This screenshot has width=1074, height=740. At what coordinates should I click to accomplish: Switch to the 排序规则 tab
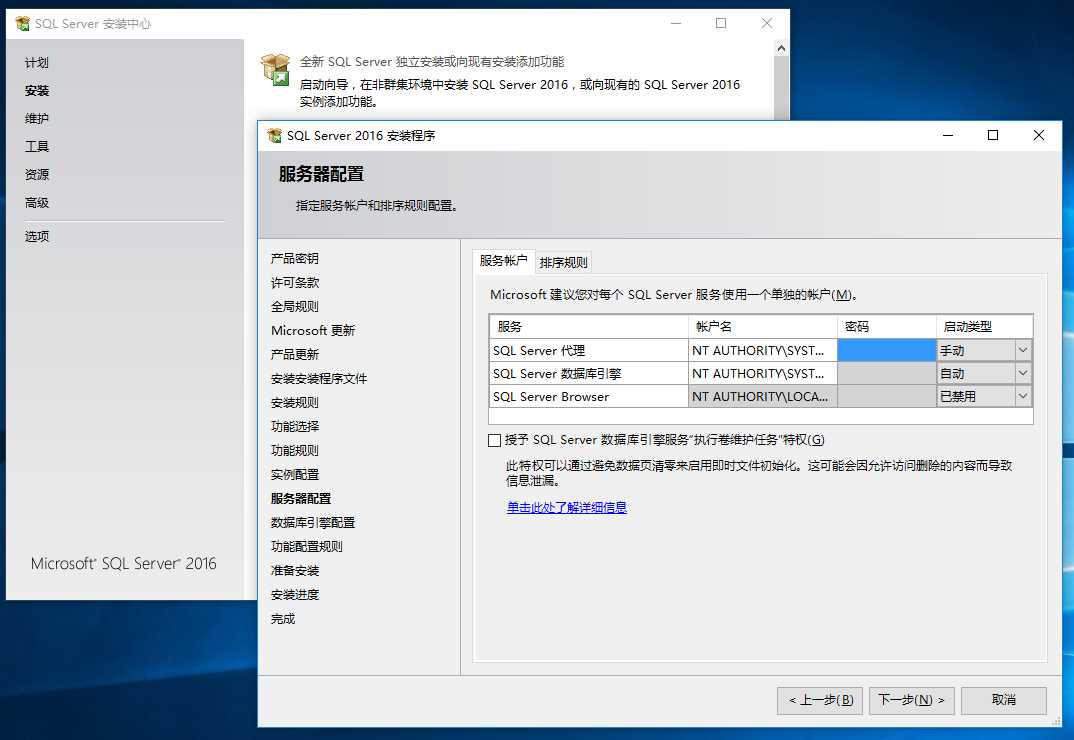564,261
